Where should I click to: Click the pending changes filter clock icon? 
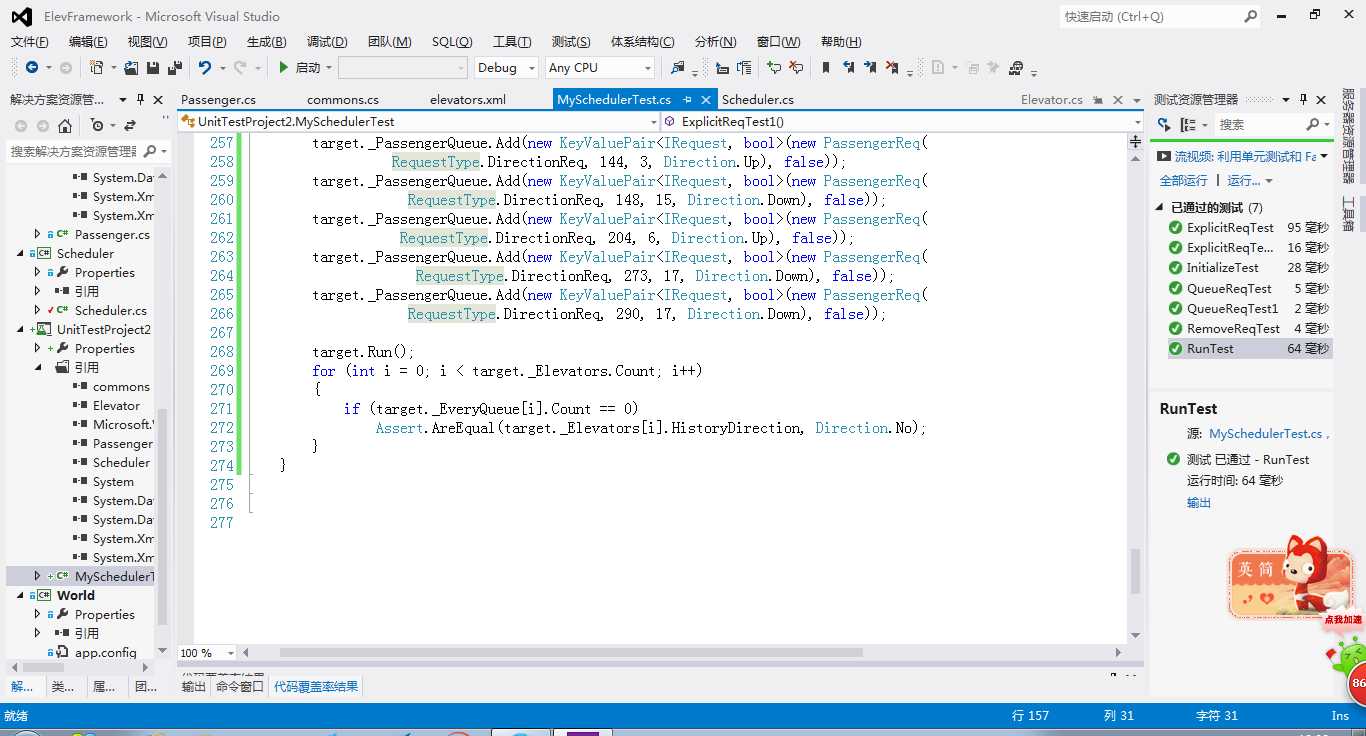(x=97, y=126)
